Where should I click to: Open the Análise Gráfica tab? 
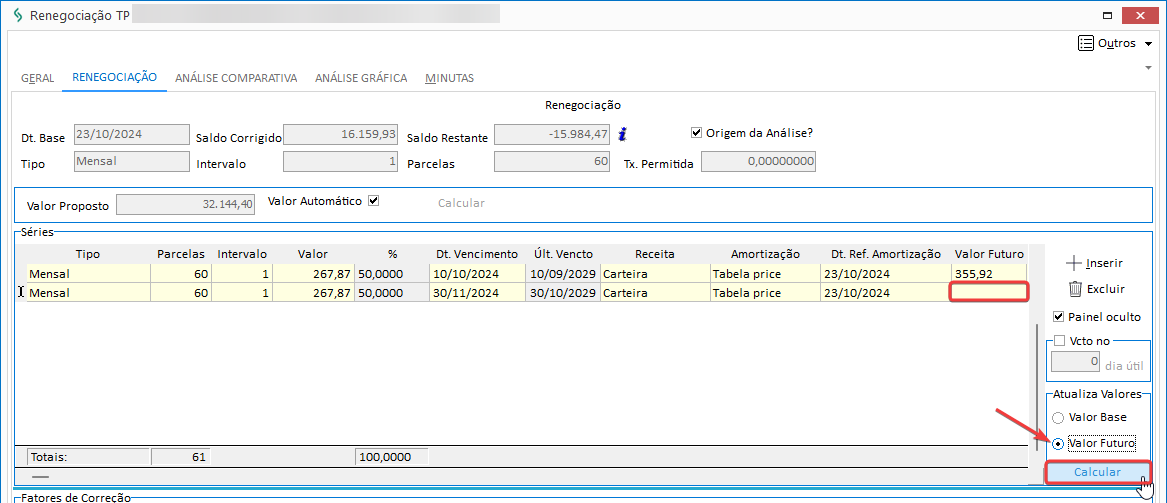point(360,78)
